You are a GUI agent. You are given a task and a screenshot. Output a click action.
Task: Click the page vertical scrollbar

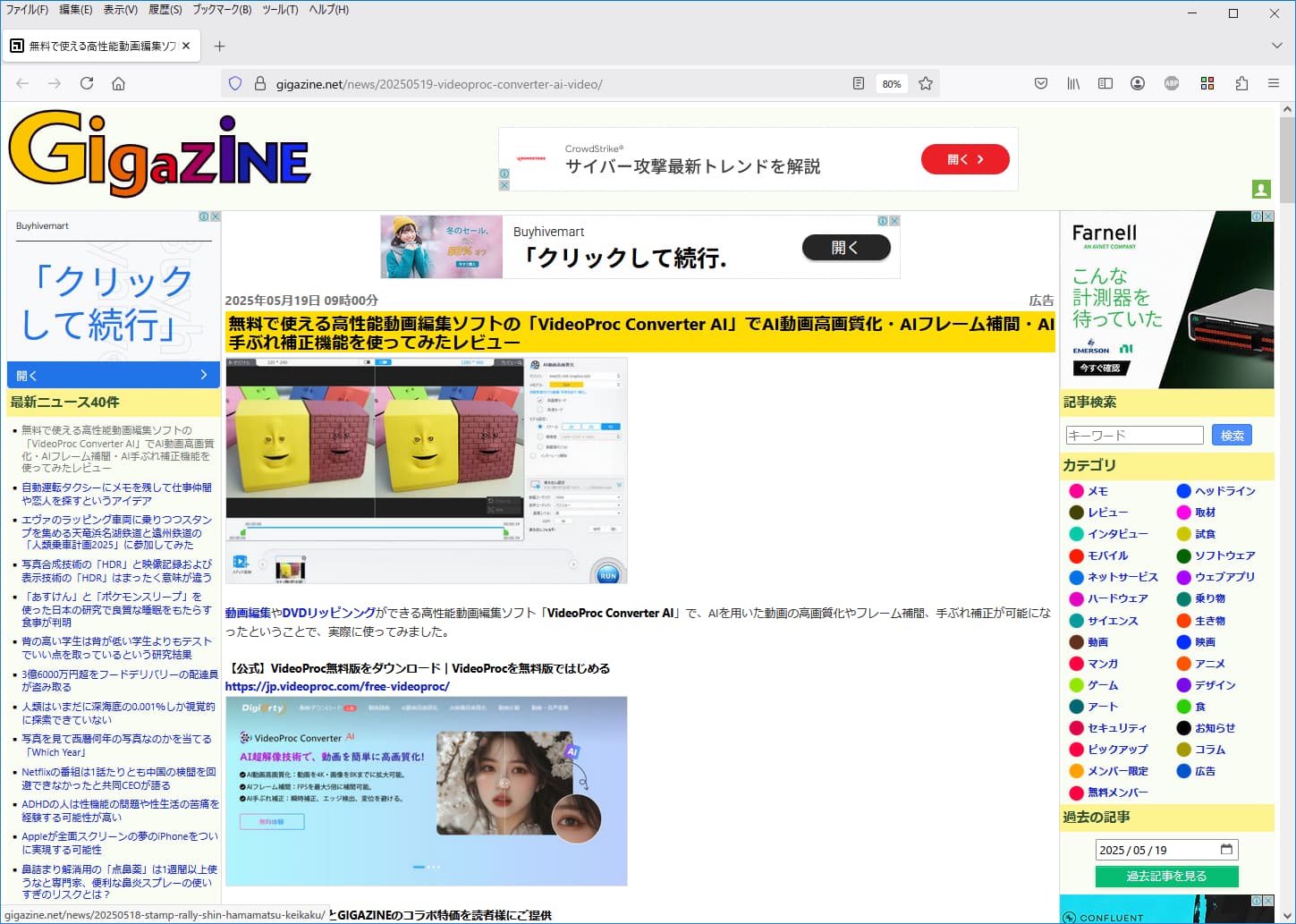(1287, 161)
